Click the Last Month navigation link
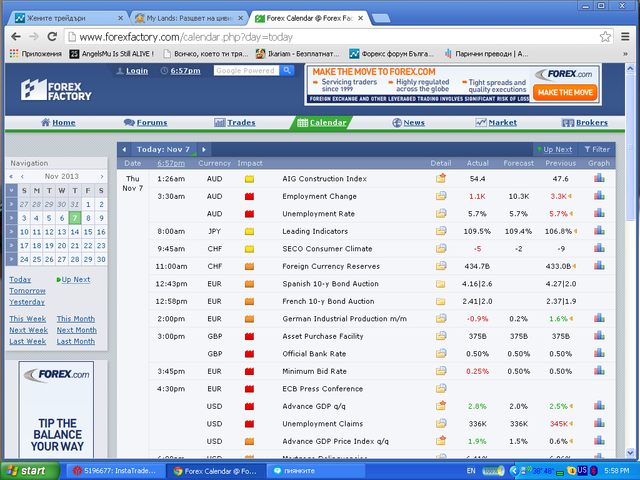 (76, 341)
